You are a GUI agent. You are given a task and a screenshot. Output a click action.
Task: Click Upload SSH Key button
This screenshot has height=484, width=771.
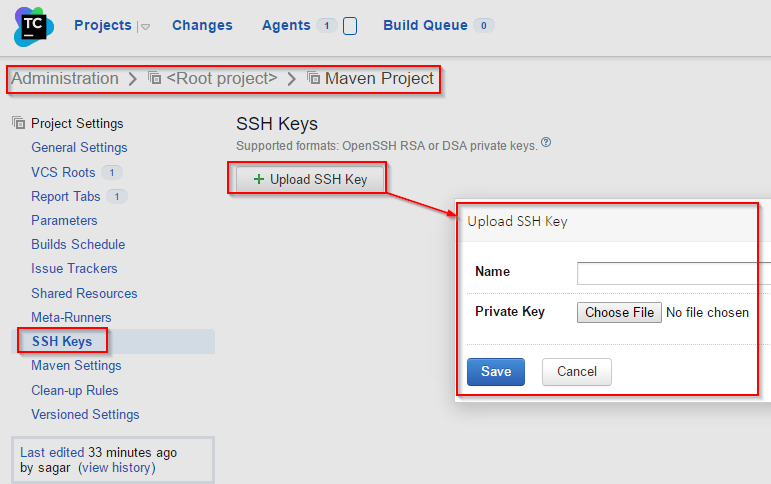point(310,179)
